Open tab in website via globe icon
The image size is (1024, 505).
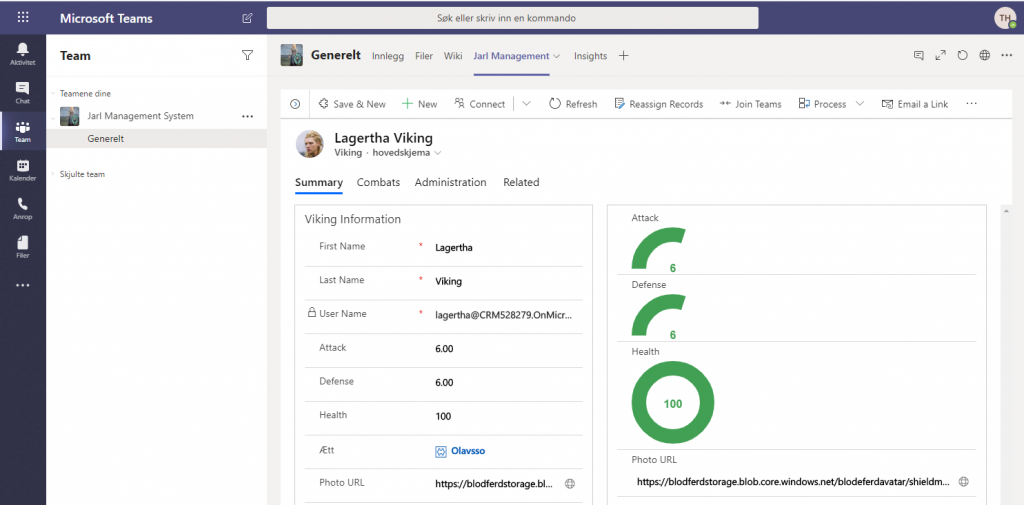tap(985, 56)
